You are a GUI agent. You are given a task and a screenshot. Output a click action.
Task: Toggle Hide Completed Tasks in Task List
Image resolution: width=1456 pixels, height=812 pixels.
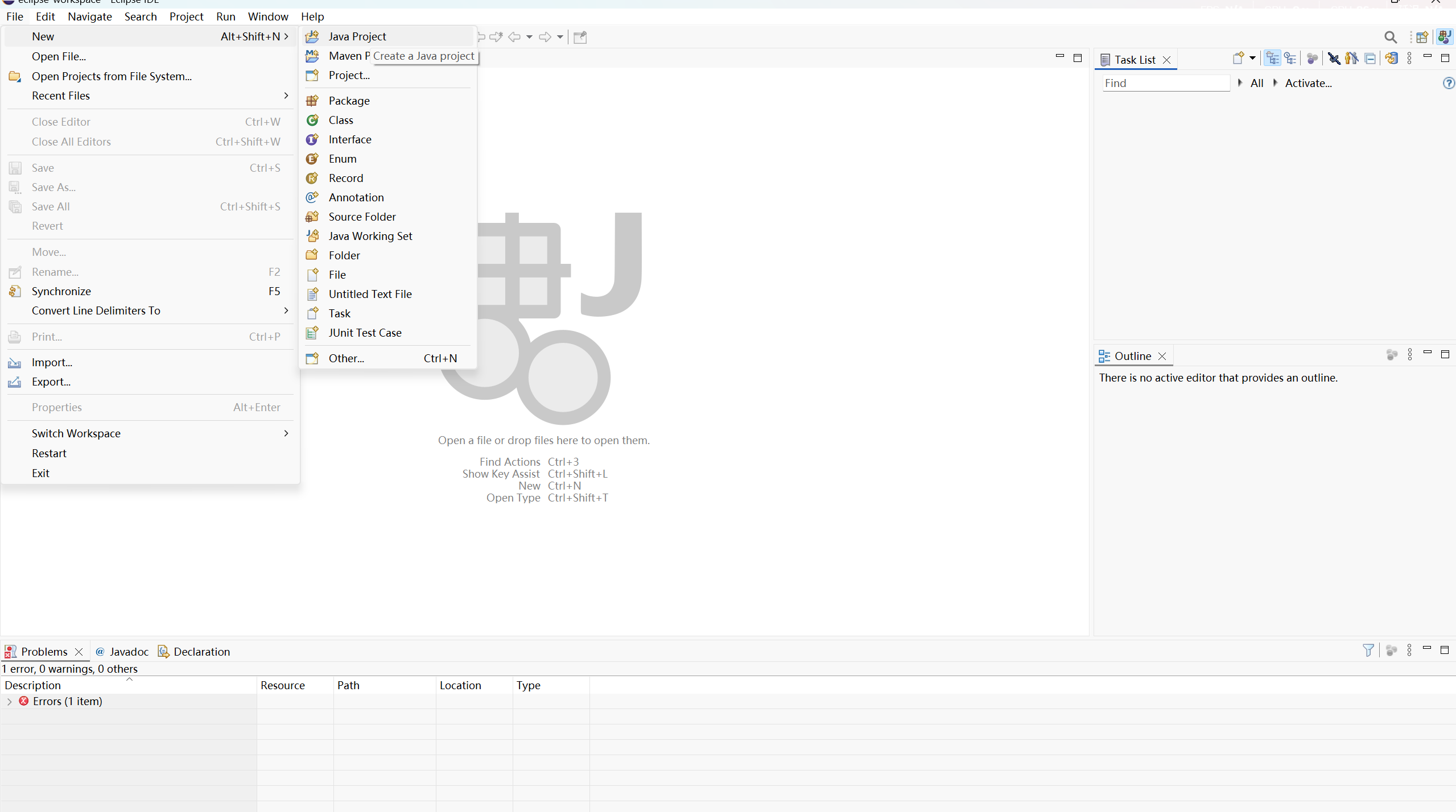(x=1334, y=59)
